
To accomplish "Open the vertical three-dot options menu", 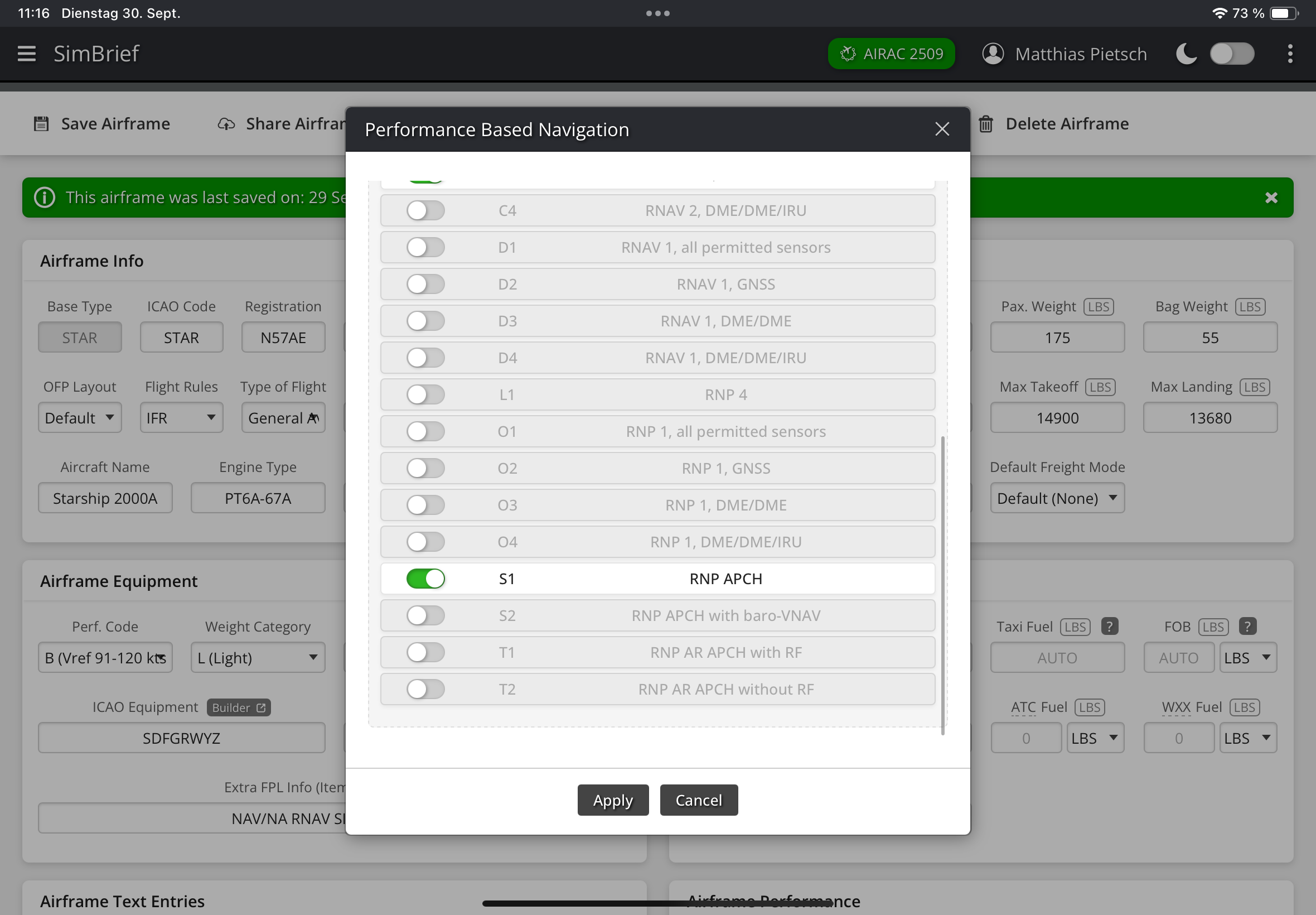I will click(x=1290, y=54).
